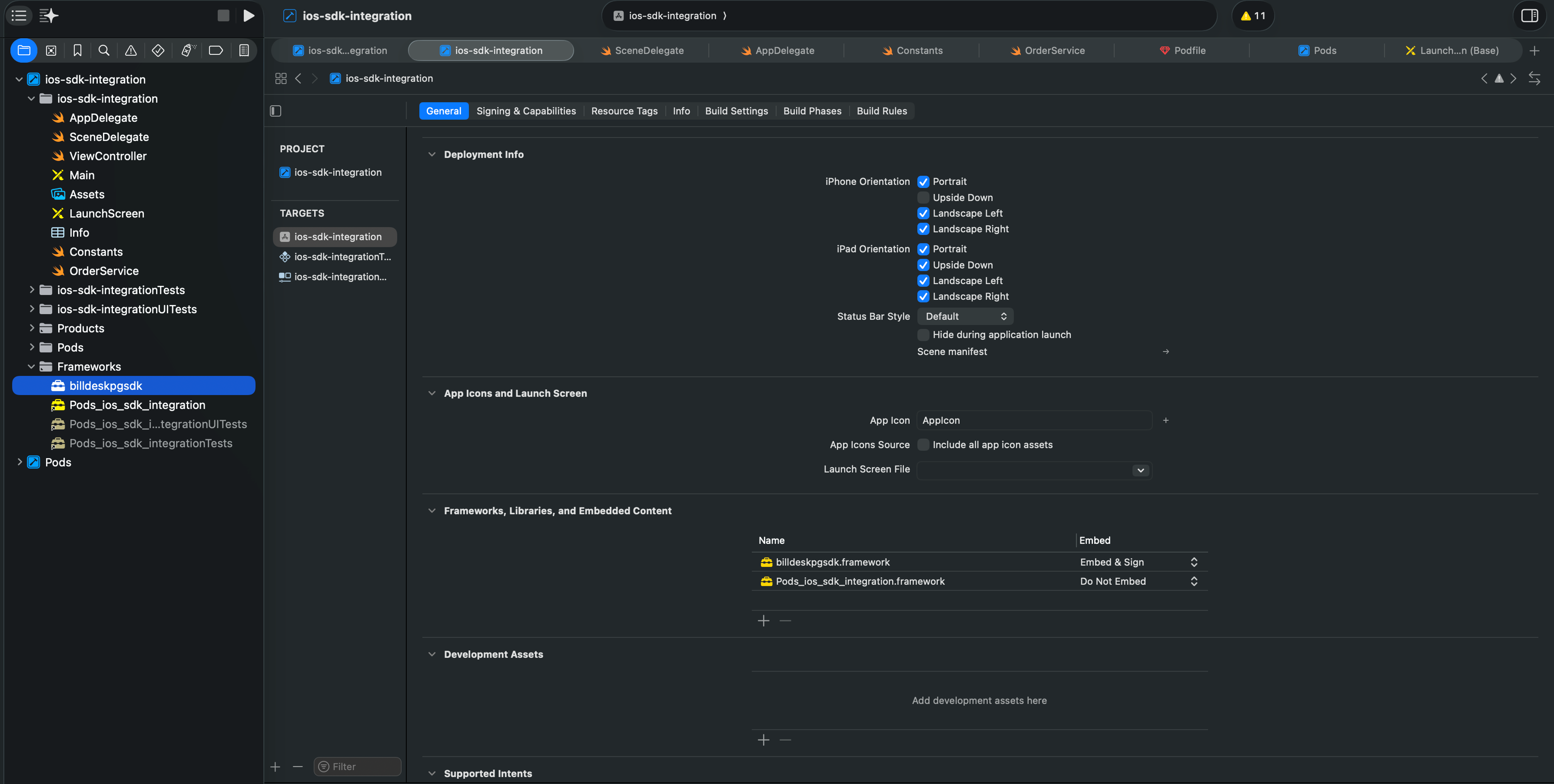The image size is (1554, 784).
Task: Disable iPad Upside Down orientation
Action: pyautogui.click(x=923, y=265)
